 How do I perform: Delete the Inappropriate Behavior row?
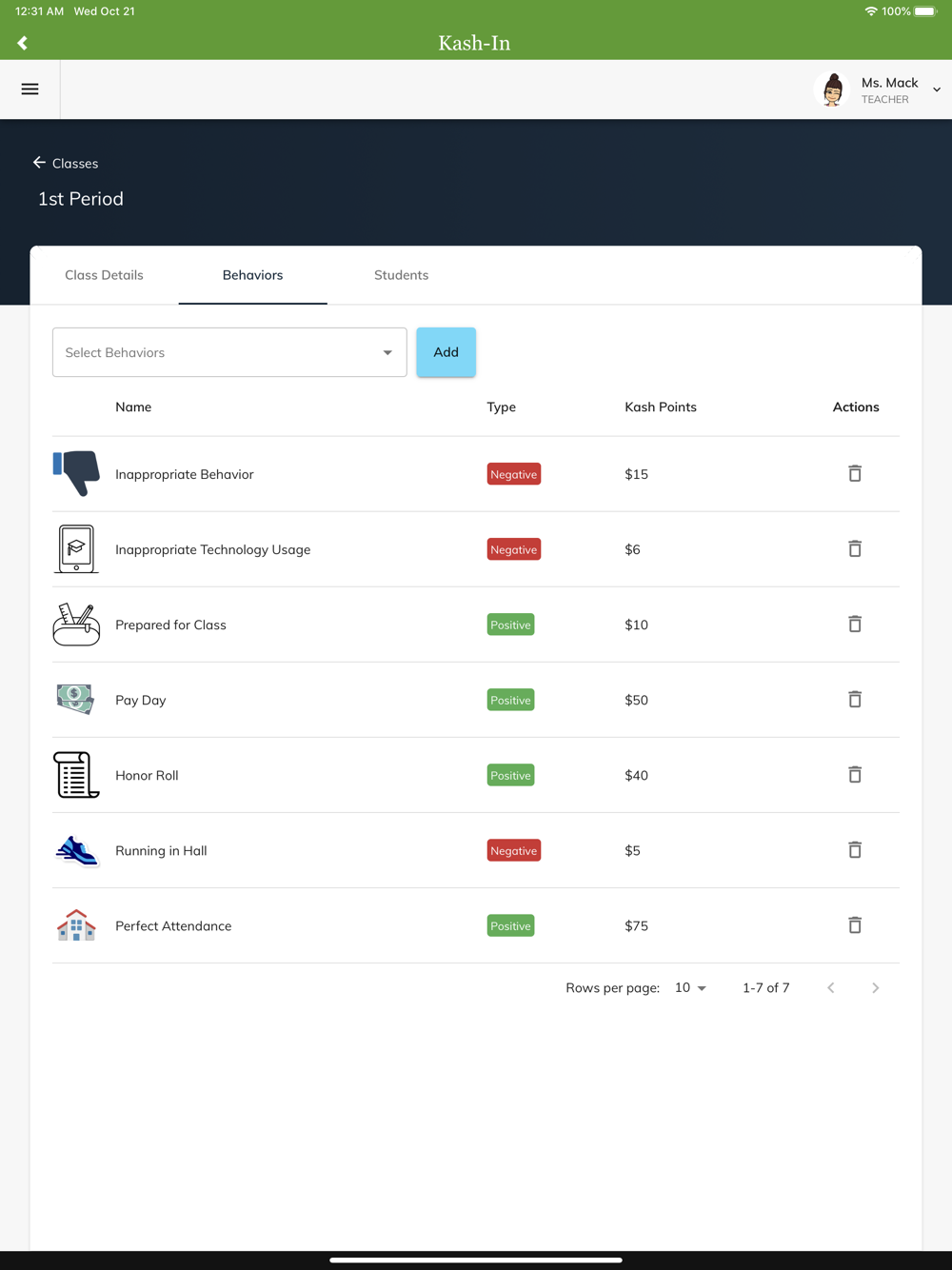[855, 474]
